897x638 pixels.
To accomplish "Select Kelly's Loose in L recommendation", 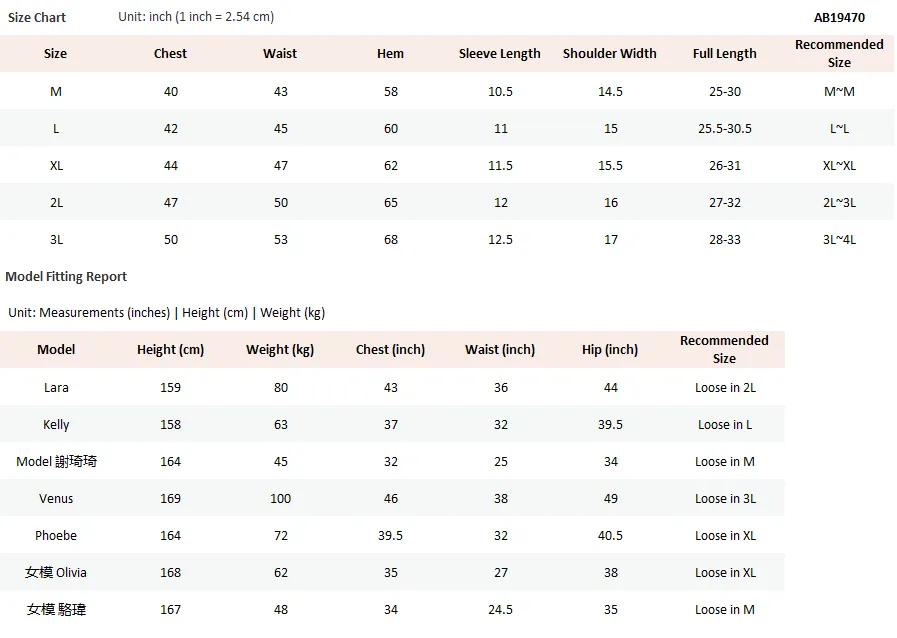I will 725,425.
